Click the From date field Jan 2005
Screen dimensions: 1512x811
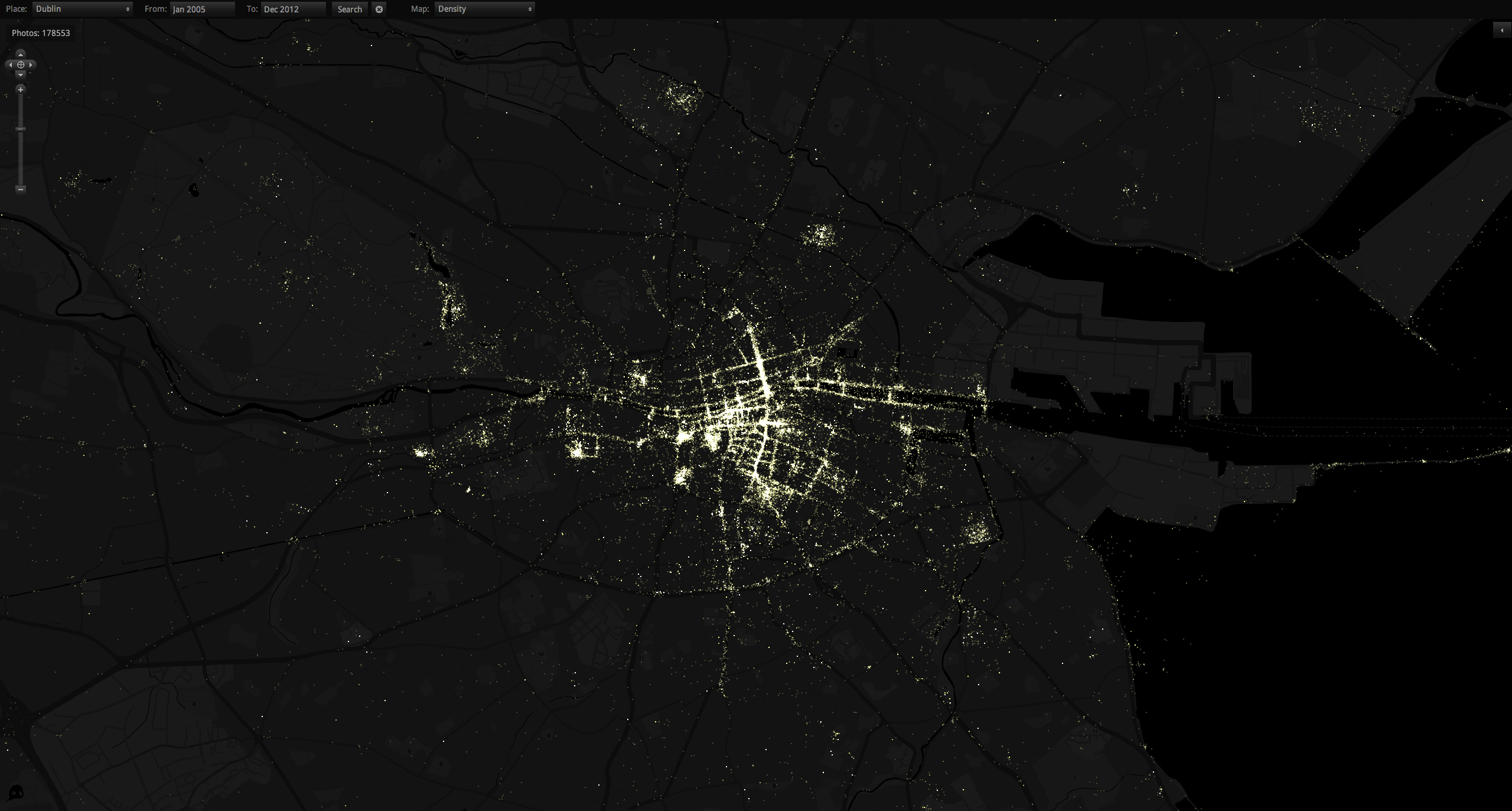[x=202, y=9]
